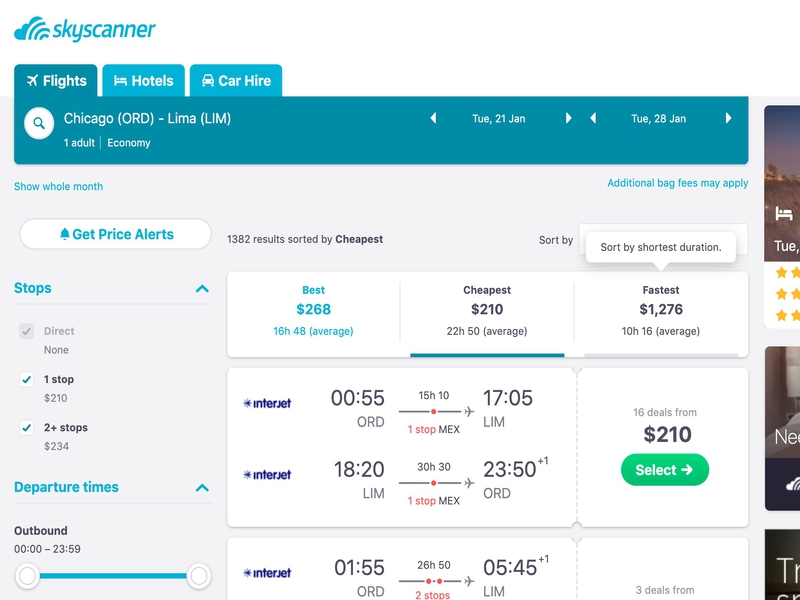Click the Tue, 21 Jan departure date
This screenshot has width=800, height=600.
(498, 119)
